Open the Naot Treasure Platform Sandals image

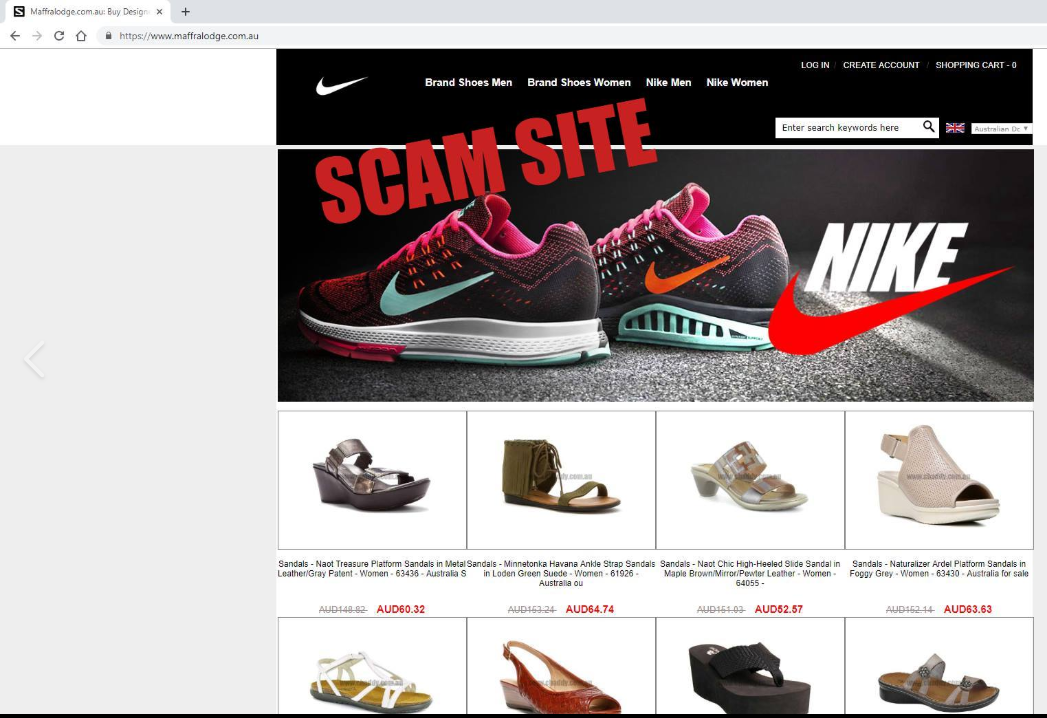tap(372, 480)
